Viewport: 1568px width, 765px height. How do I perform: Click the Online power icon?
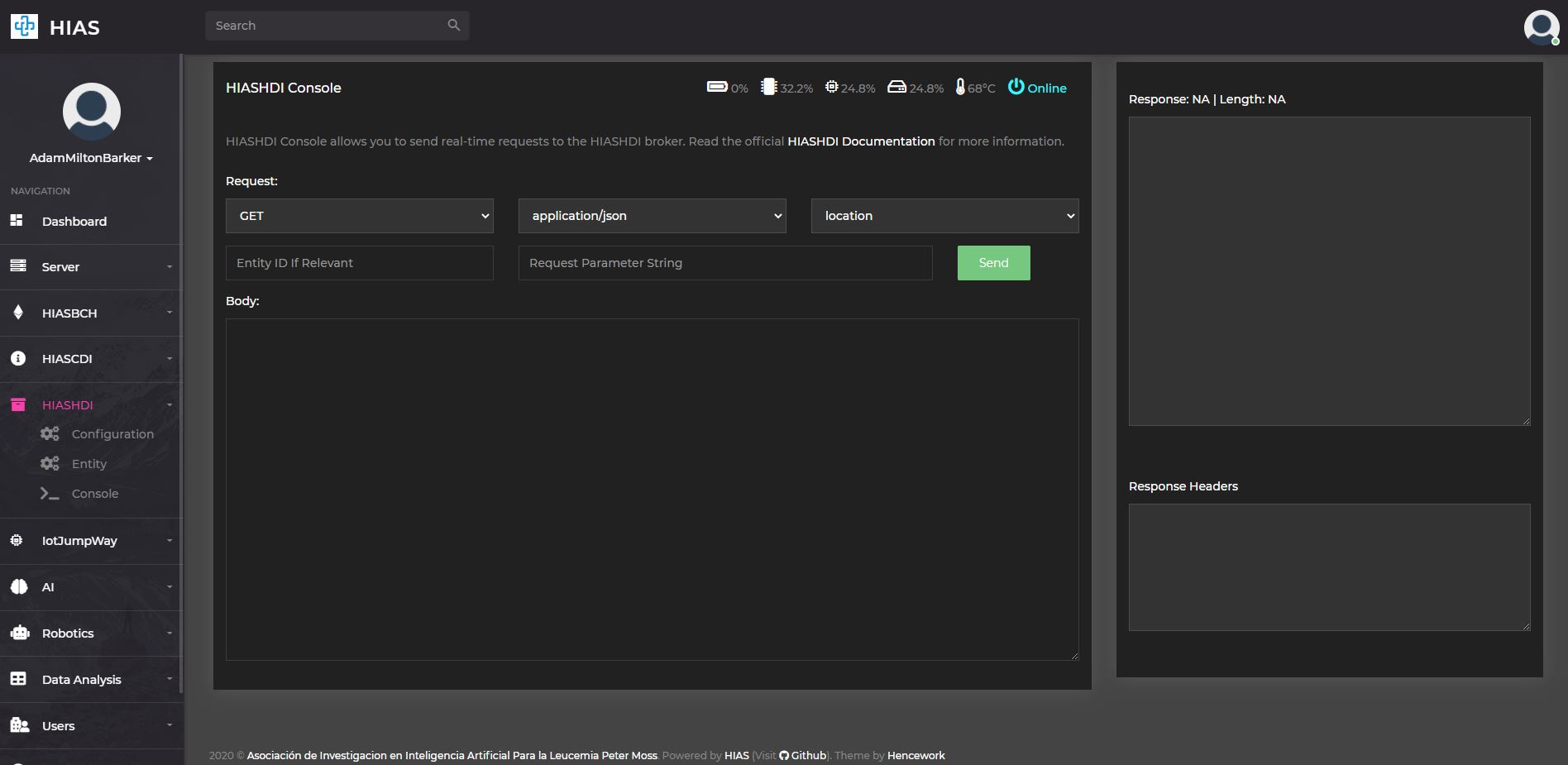pos(1016,86)
